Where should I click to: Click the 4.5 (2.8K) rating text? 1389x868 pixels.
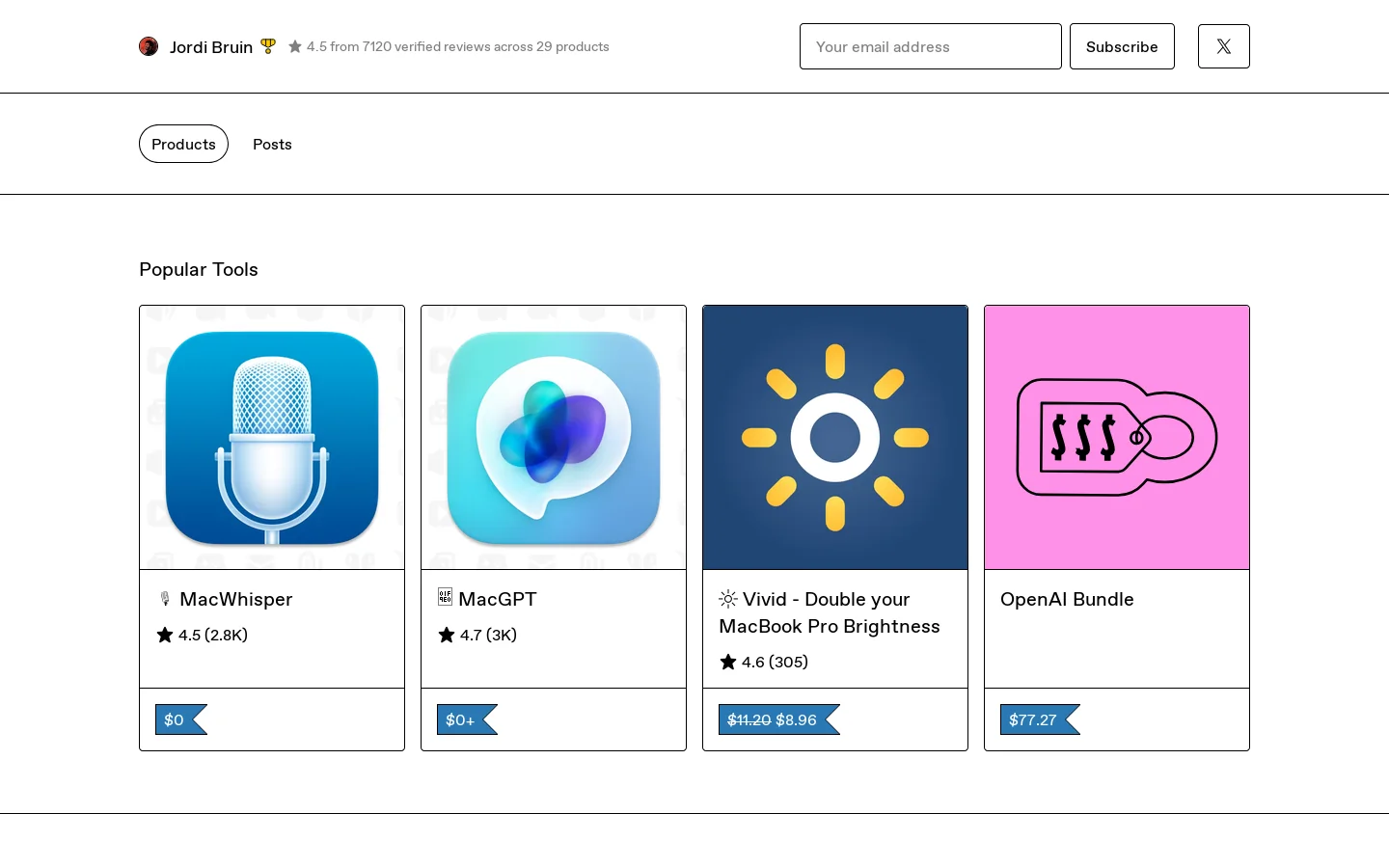click(x=213, y=635)
